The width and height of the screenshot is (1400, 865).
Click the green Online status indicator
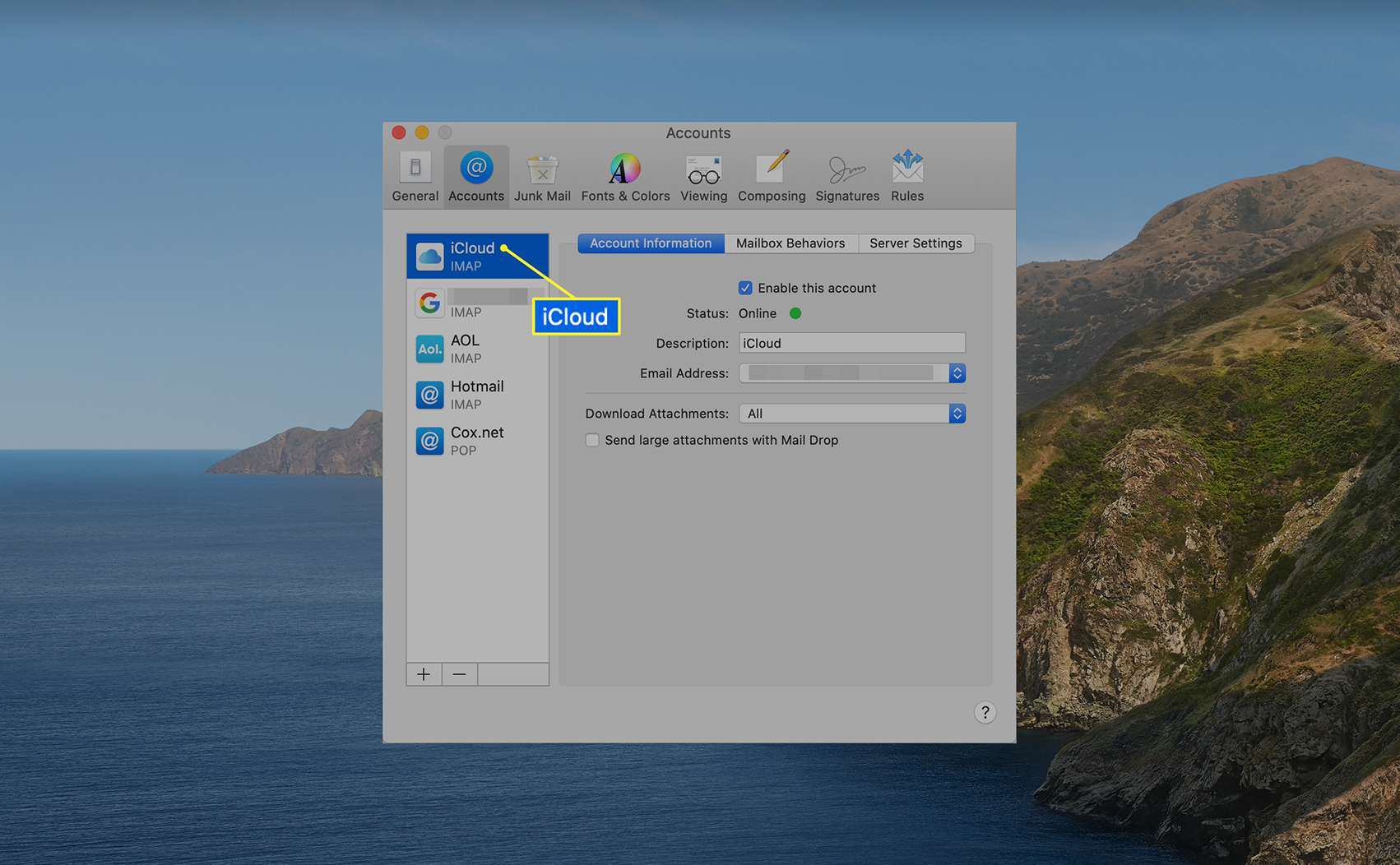tap(795, 313)
